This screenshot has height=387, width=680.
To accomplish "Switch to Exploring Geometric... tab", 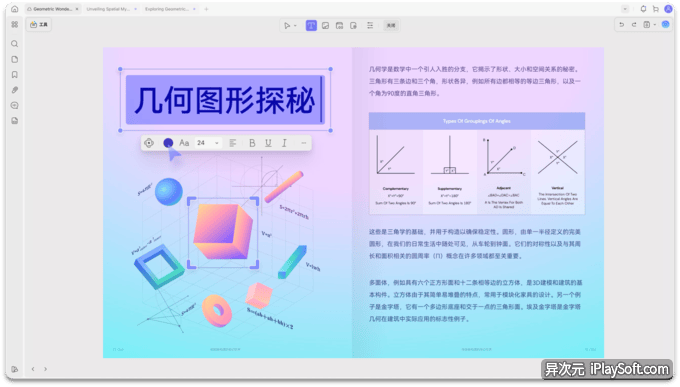I will pos(167,9).
